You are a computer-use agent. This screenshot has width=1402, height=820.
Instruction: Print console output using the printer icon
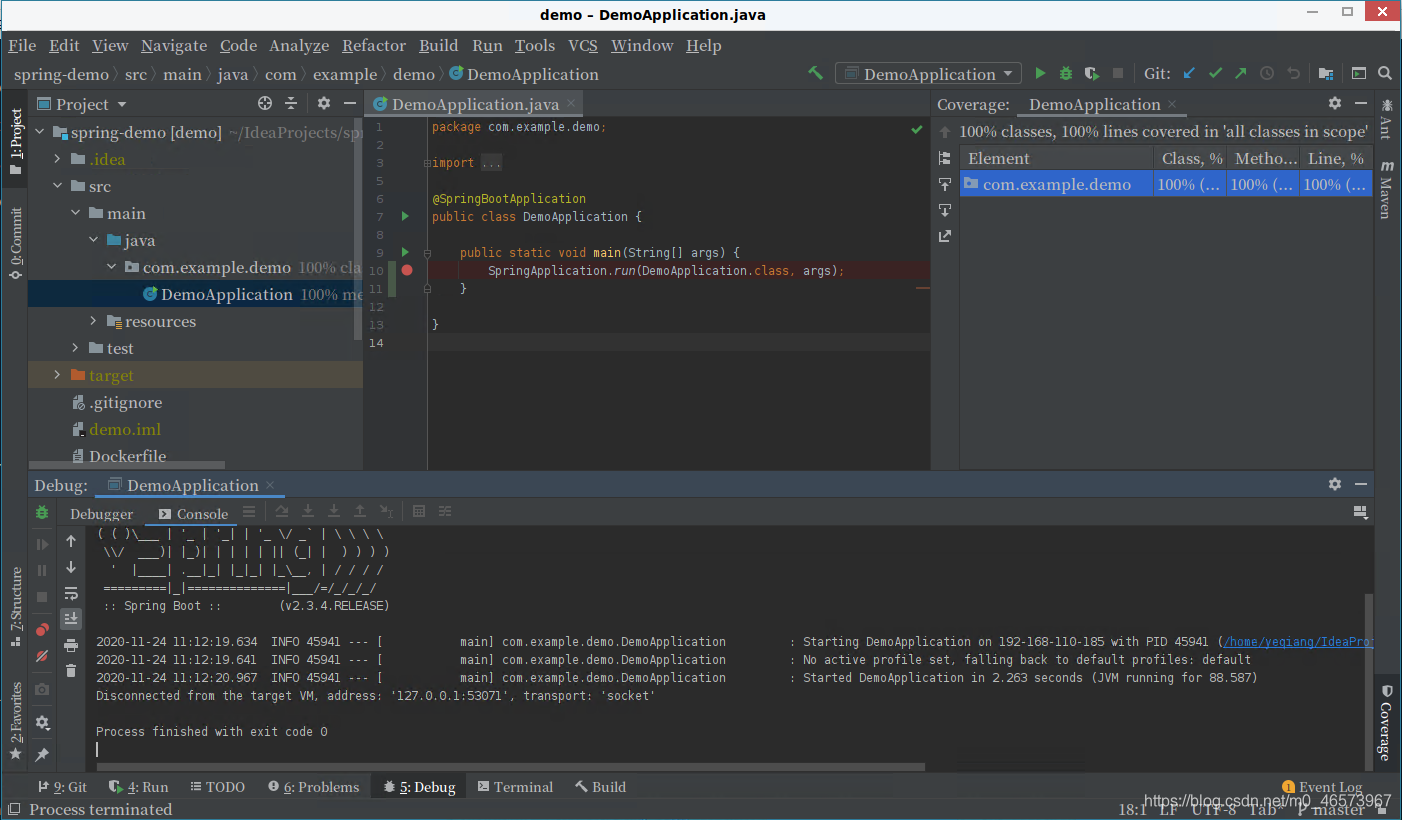click(x=71, y=645)
